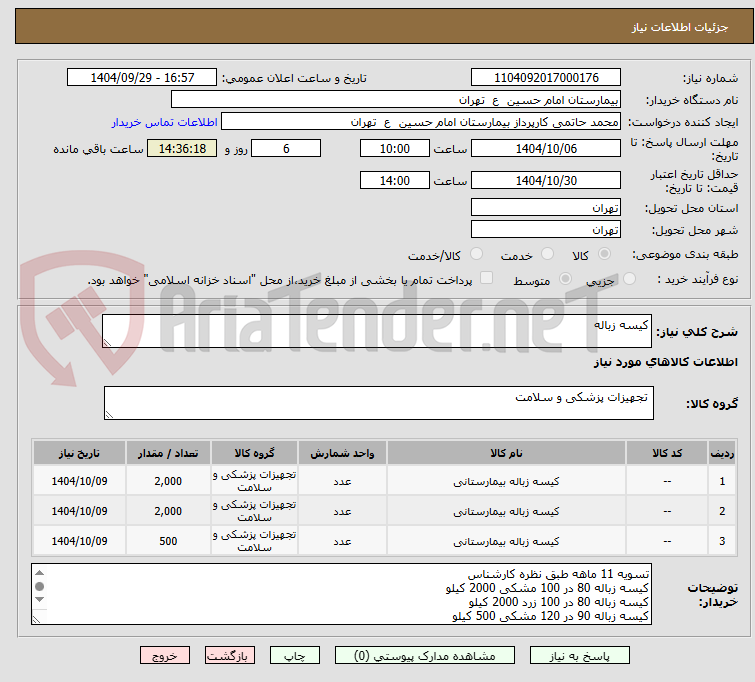The height and width of the screenshot is (682, 755).
Task: Select the کالا radio button
Action: (604, 254)
